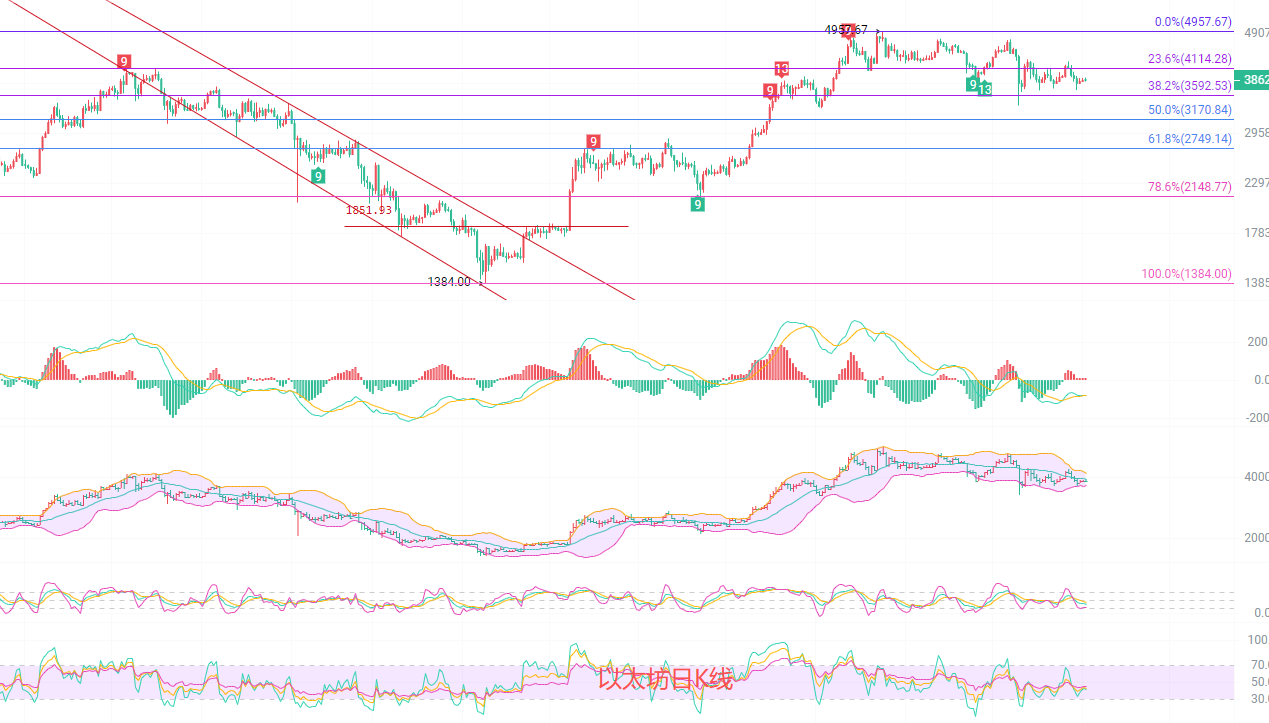Screen dimensions: 1269x723
Task: Click the green current price tag 3862
Action: [1254, 80]
